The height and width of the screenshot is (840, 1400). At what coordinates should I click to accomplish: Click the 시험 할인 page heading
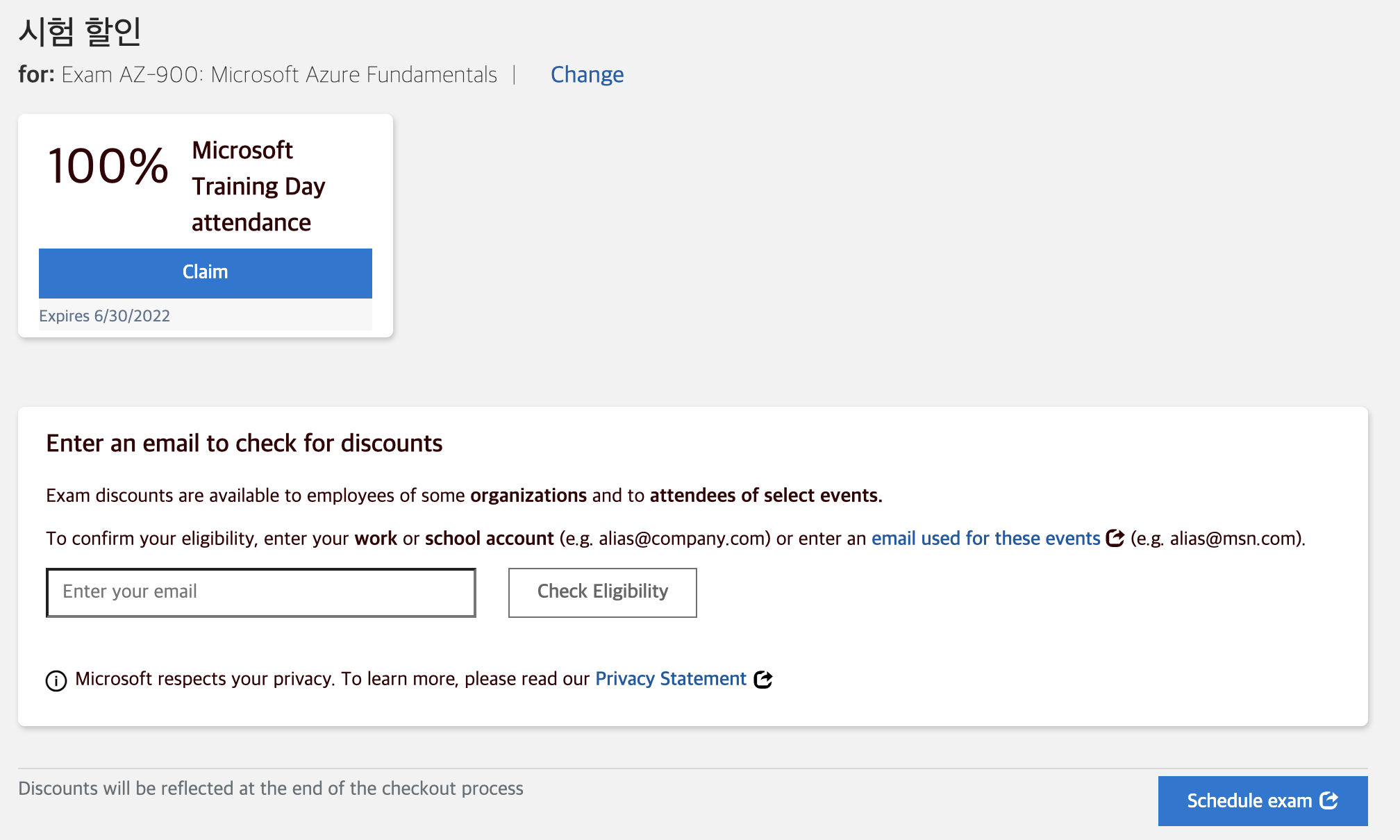80,31
